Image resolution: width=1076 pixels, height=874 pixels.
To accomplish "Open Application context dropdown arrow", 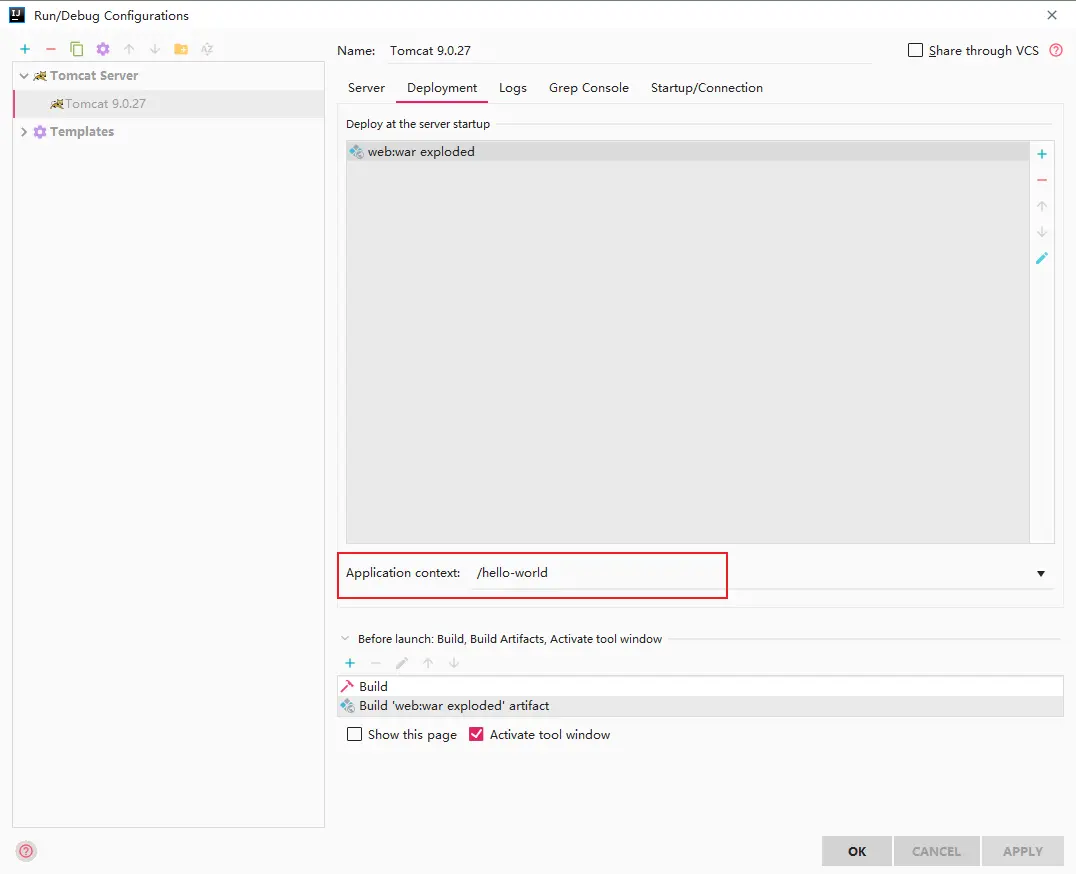I will [x=1040, y=574].
